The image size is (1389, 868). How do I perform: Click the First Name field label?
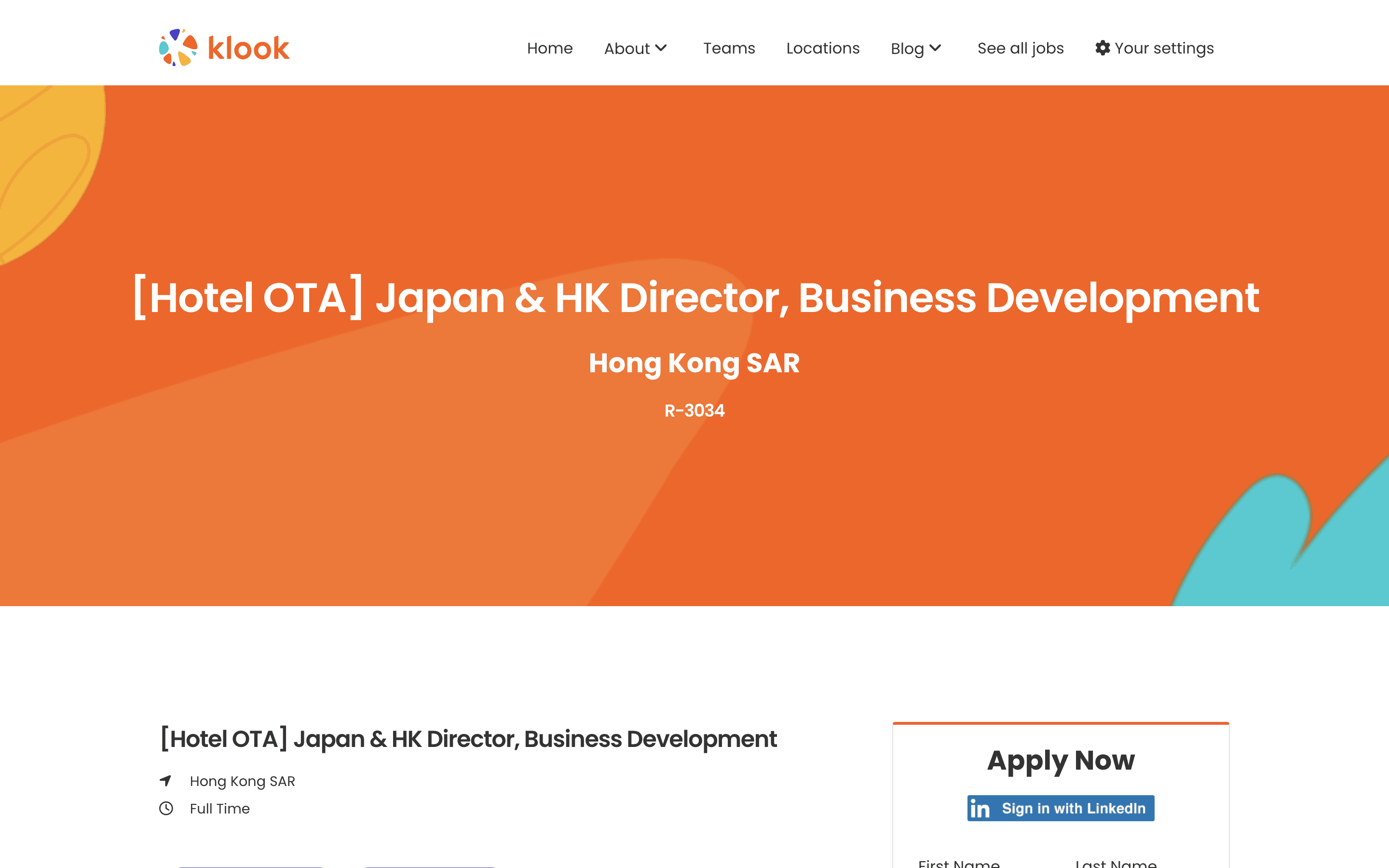point(958,863)
